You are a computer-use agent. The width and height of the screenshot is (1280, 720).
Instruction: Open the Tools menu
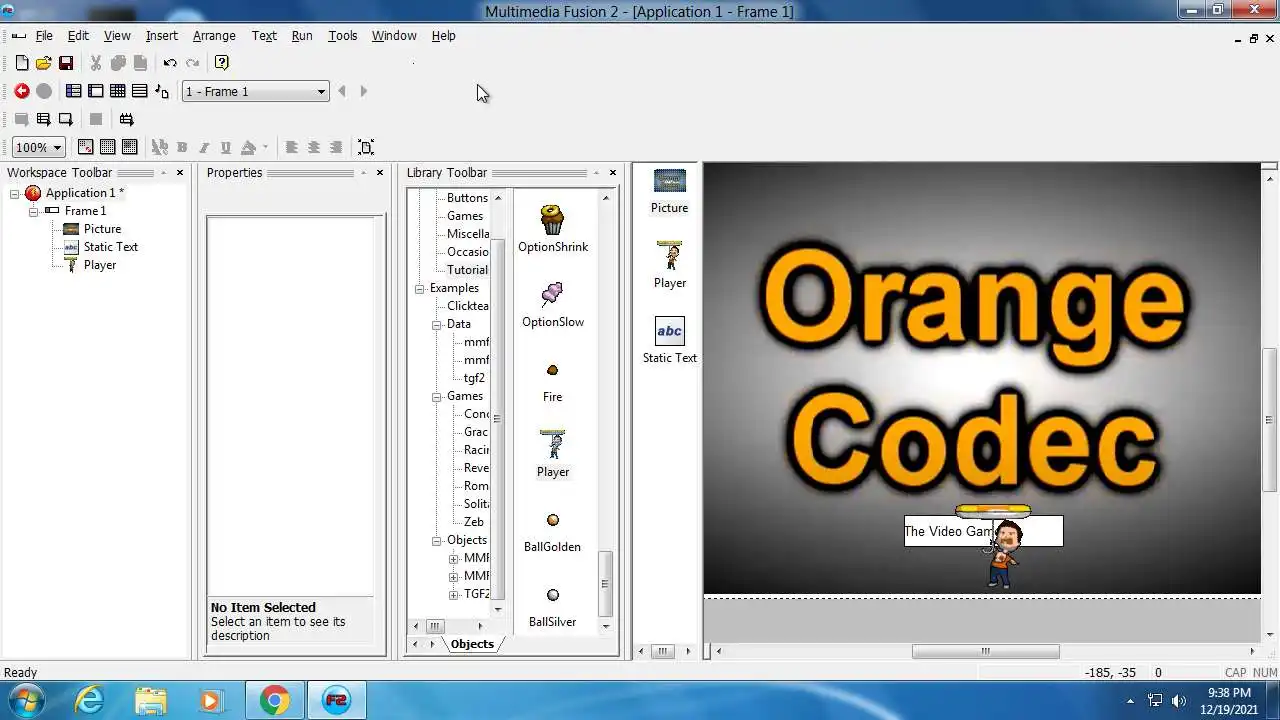(342, 35)
